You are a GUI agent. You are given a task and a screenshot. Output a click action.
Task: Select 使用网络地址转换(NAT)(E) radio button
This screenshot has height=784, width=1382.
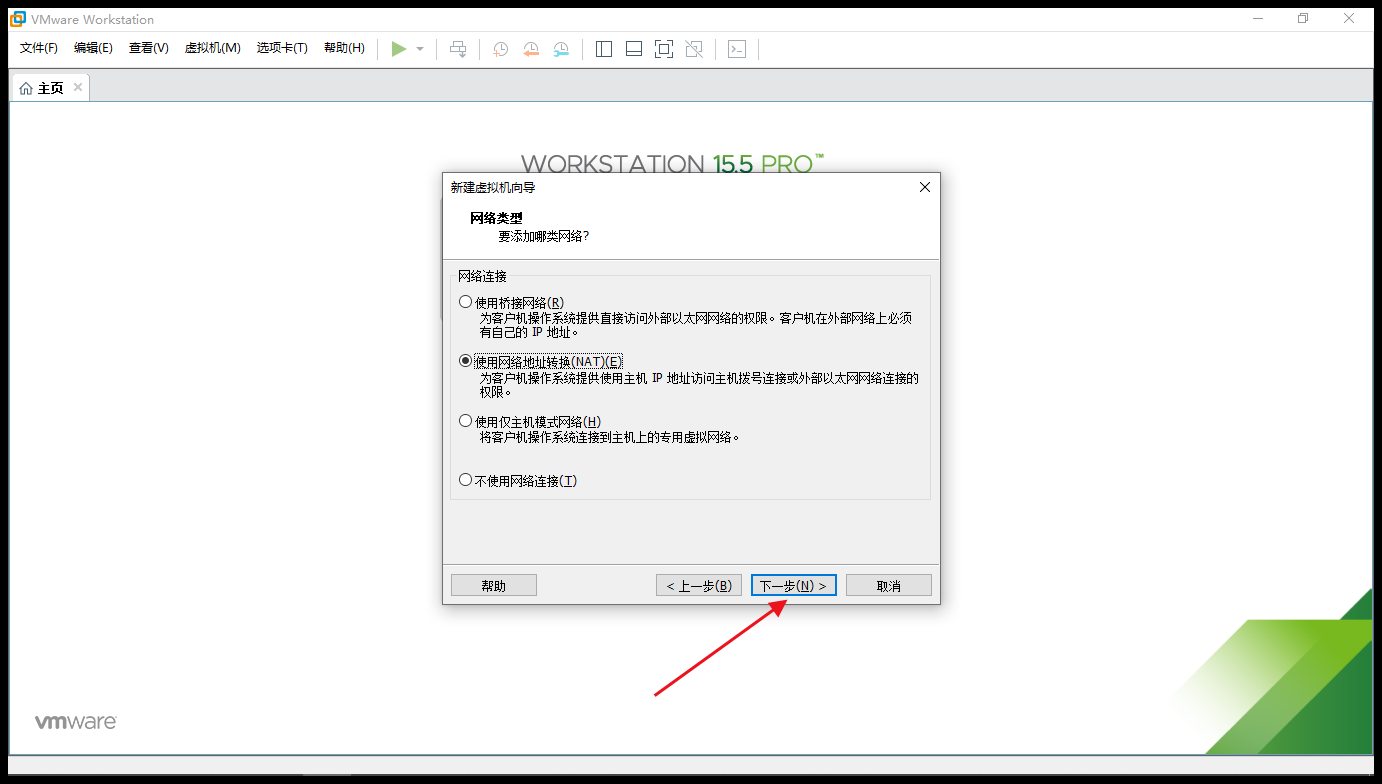pyautogui.click(x=465, y=361)
